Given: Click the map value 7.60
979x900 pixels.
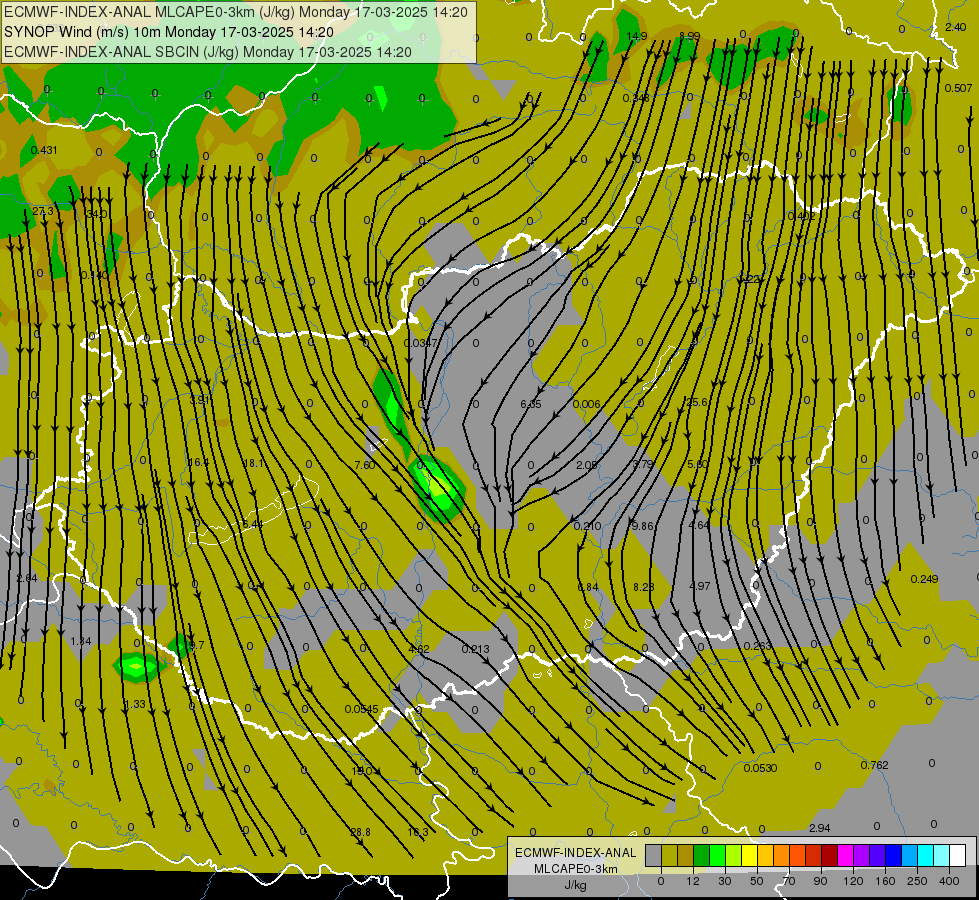Looking at the screenshot, I should click(365, 465).
